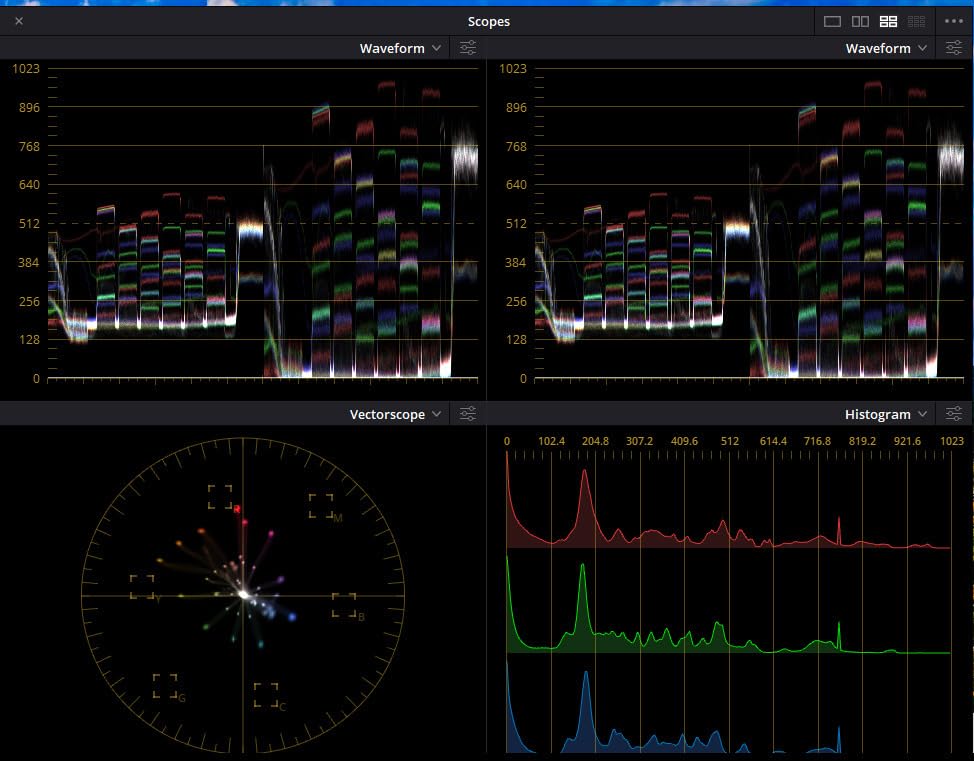This screenshot has width=974, height=761.
Task: Close the Scopes window
Action: pos(19,21)
